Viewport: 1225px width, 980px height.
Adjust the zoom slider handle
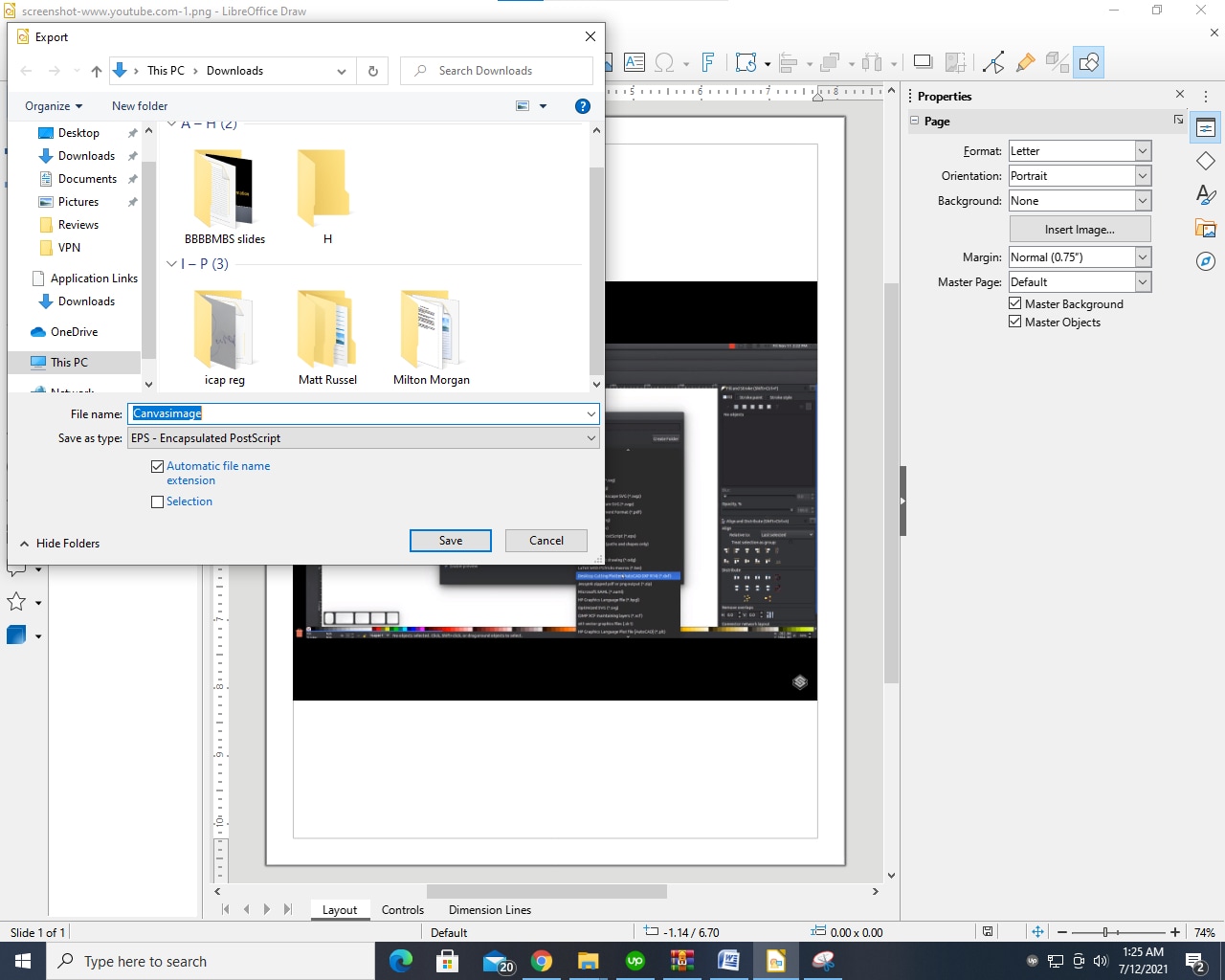pos(1105,932)
